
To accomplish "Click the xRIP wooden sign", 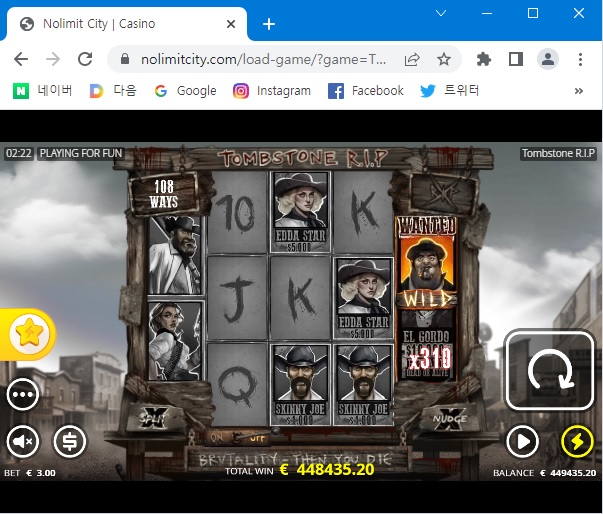I will 444,192.
